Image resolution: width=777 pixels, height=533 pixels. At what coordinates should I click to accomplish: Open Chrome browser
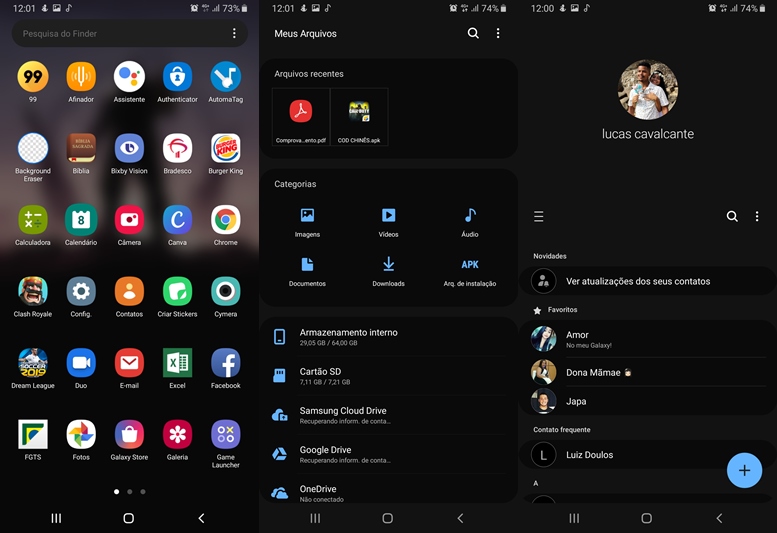[225, 220]
